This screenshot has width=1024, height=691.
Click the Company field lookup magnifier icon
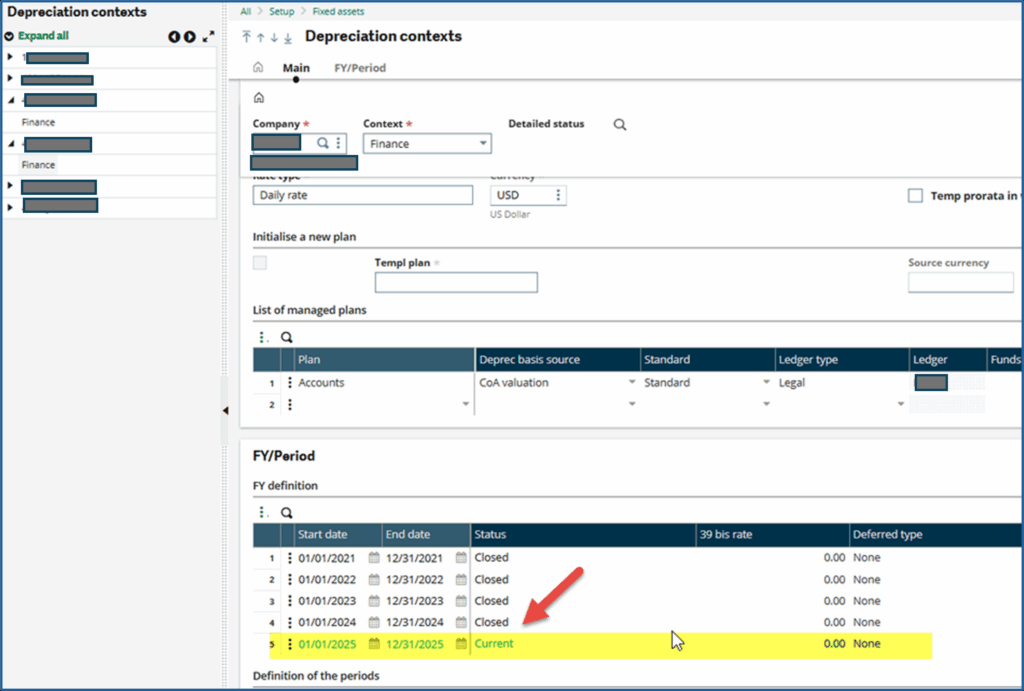pyautogui.click(x=323, y=144)
